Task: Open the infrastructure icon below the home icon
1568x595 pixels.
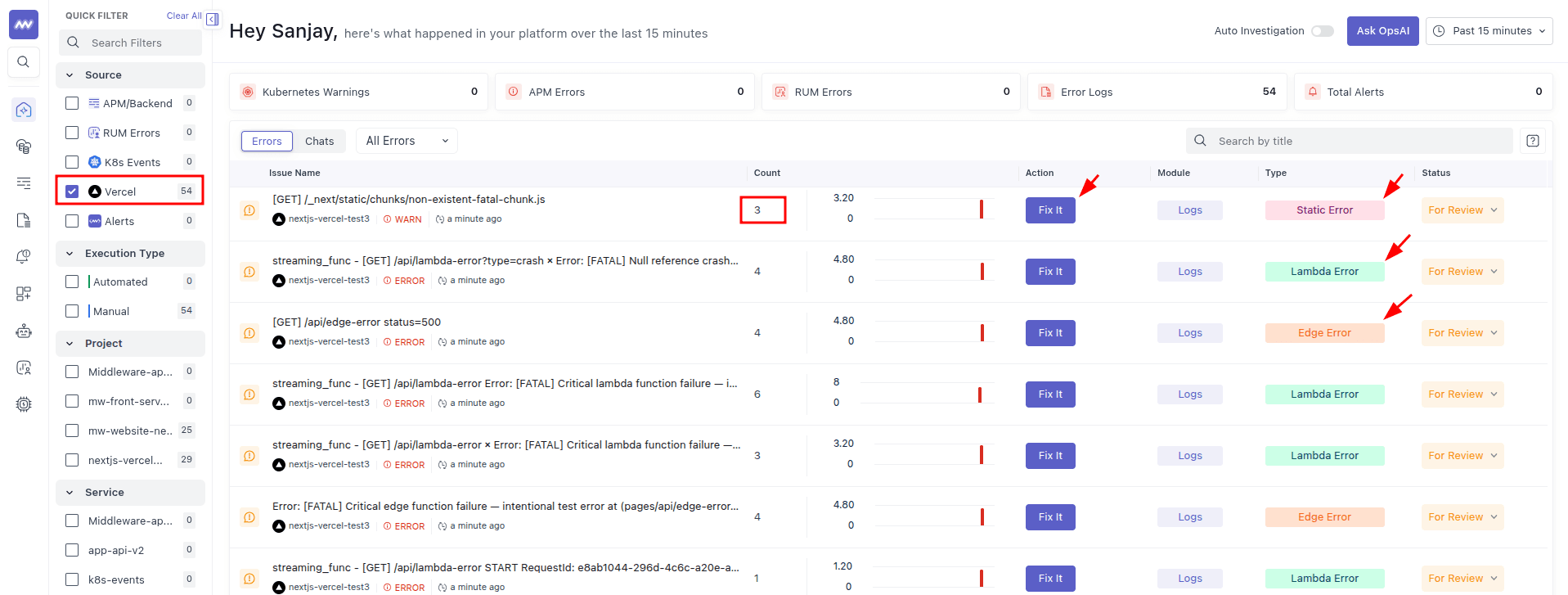Action: (x=24, y=146)
